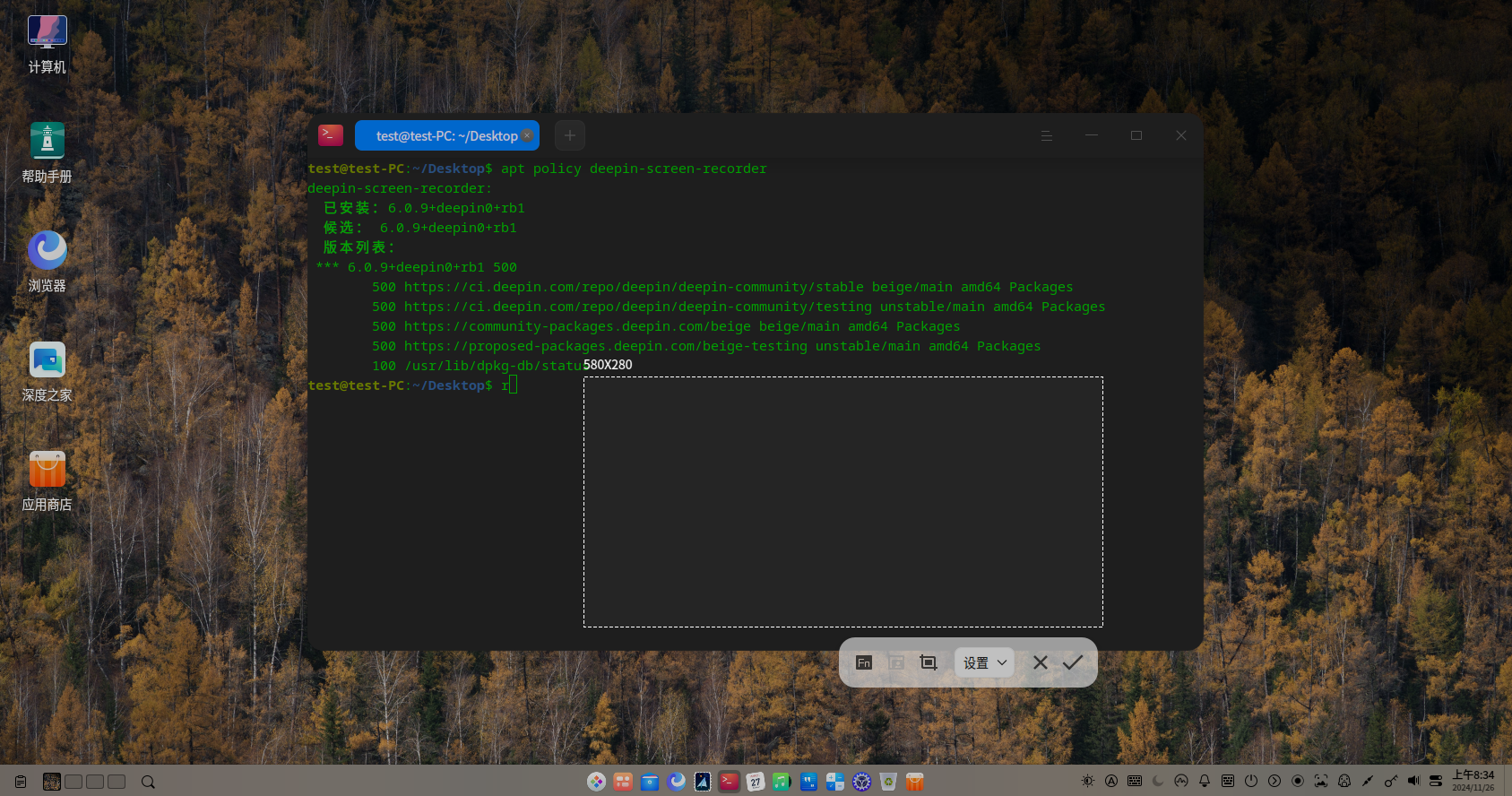Open the launcher from the dock
The image size is (1512, 796).
[x=596, y=782]
